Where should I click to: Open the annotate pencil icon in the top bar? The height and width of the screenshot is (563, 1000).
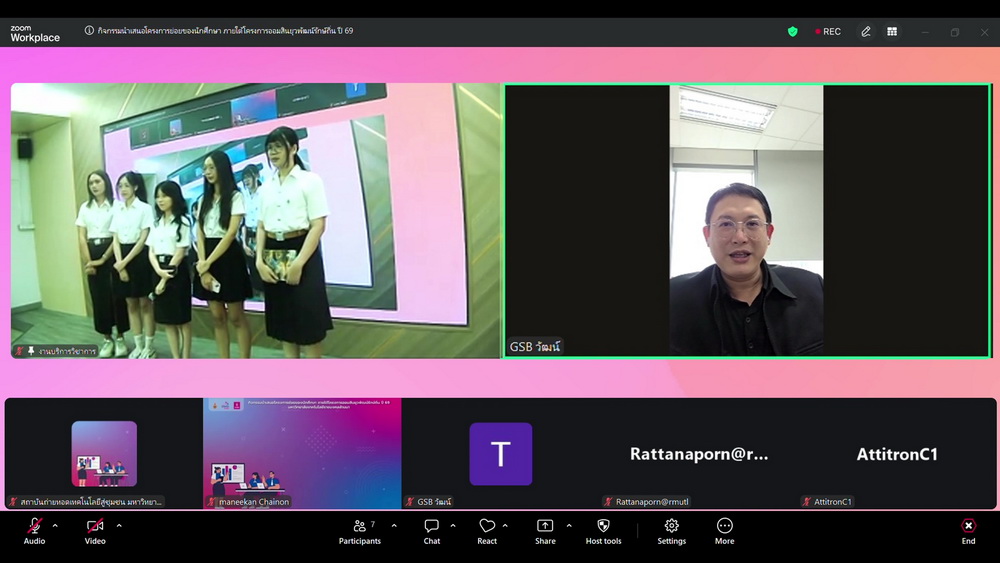(866, 32)
